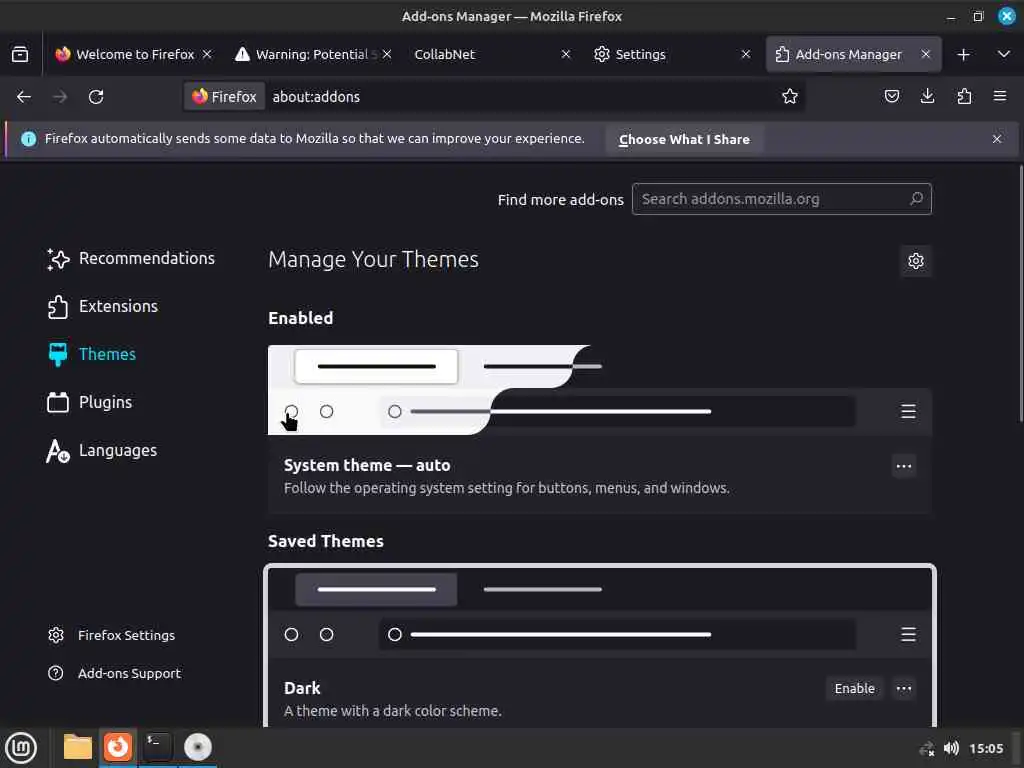Screen dimensions: 1024x768
Task: Click Choose What I Share button
Action: point(684,139)
